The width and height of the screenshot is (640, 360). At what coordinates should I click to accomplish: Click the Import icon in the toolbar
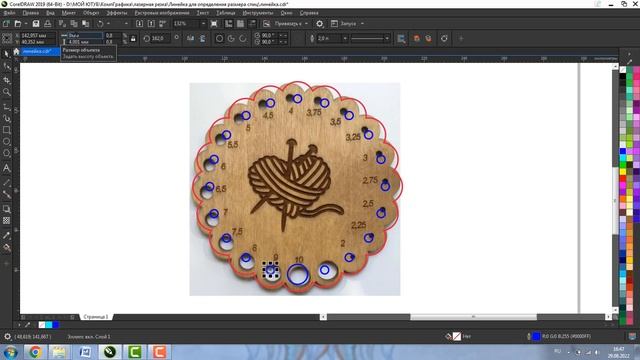pyautogui.click(x=139, y=24)
